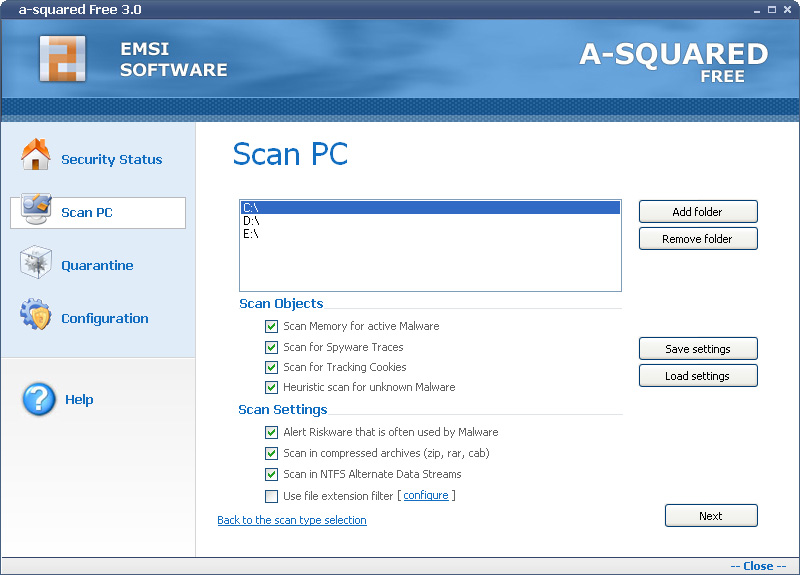Click the Emsi Software logo icon

(62, 58)
